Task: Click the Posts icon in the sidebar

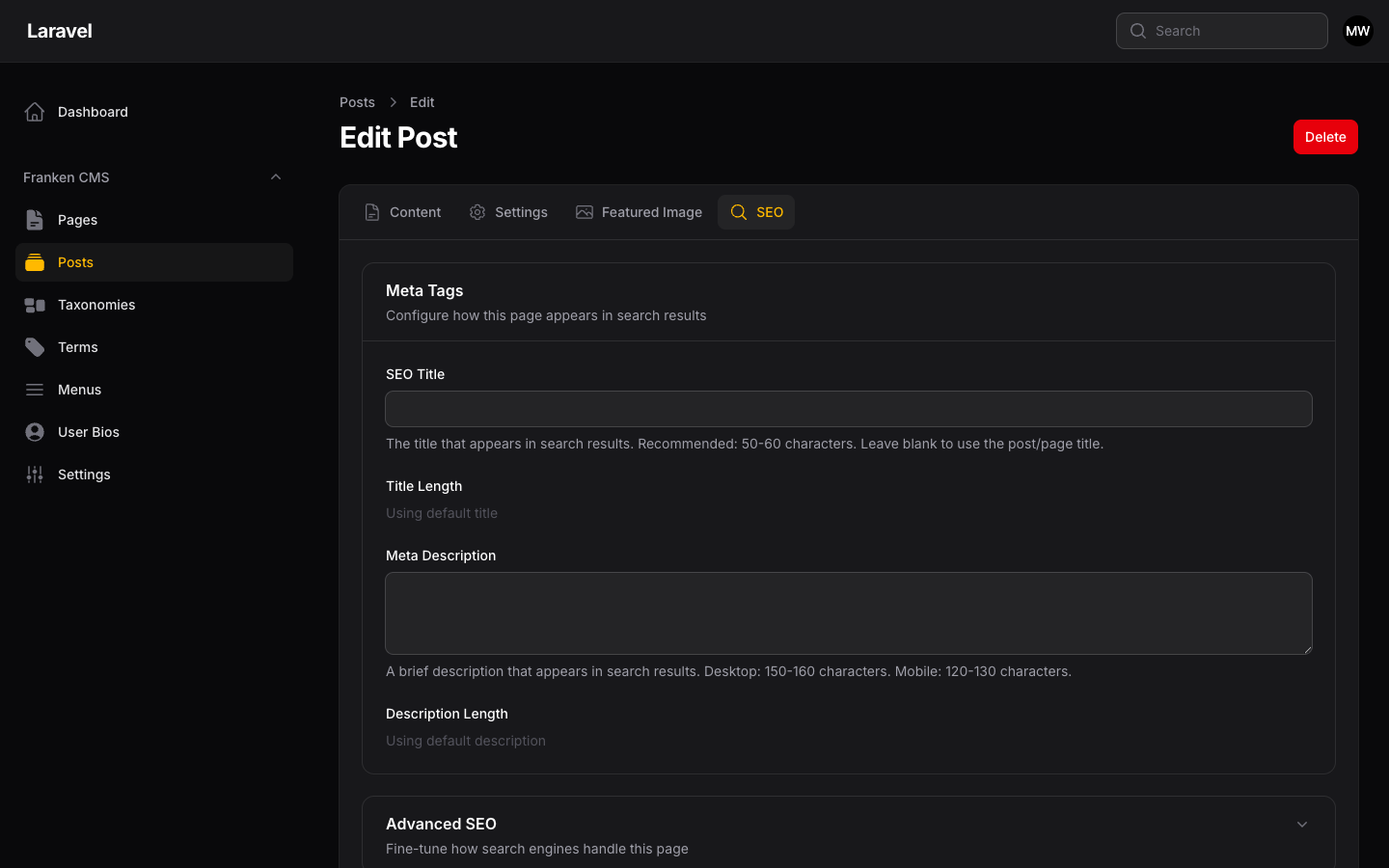Action: [35, 261]
